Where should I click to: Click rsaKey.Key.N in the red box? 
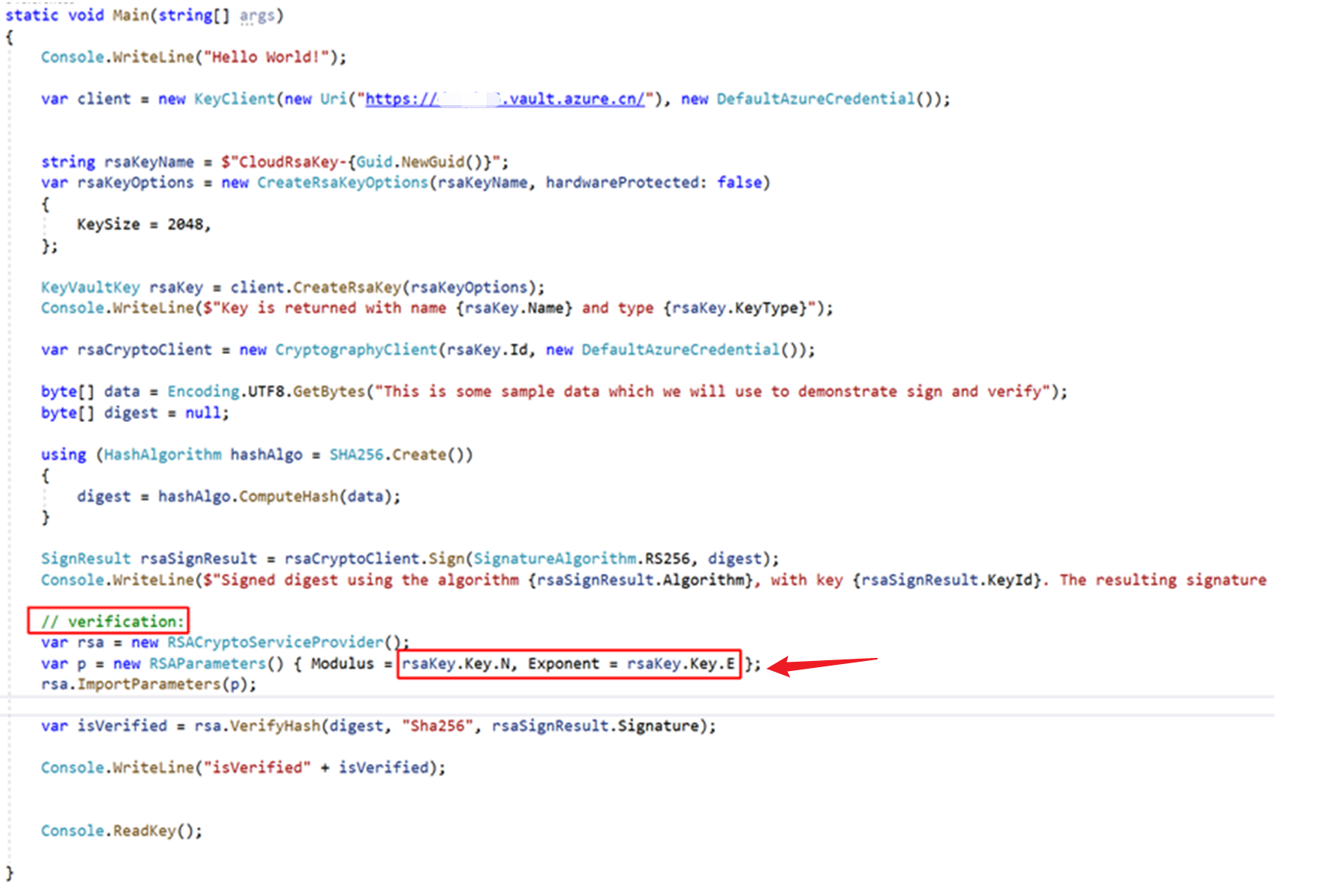coord(455,664)
